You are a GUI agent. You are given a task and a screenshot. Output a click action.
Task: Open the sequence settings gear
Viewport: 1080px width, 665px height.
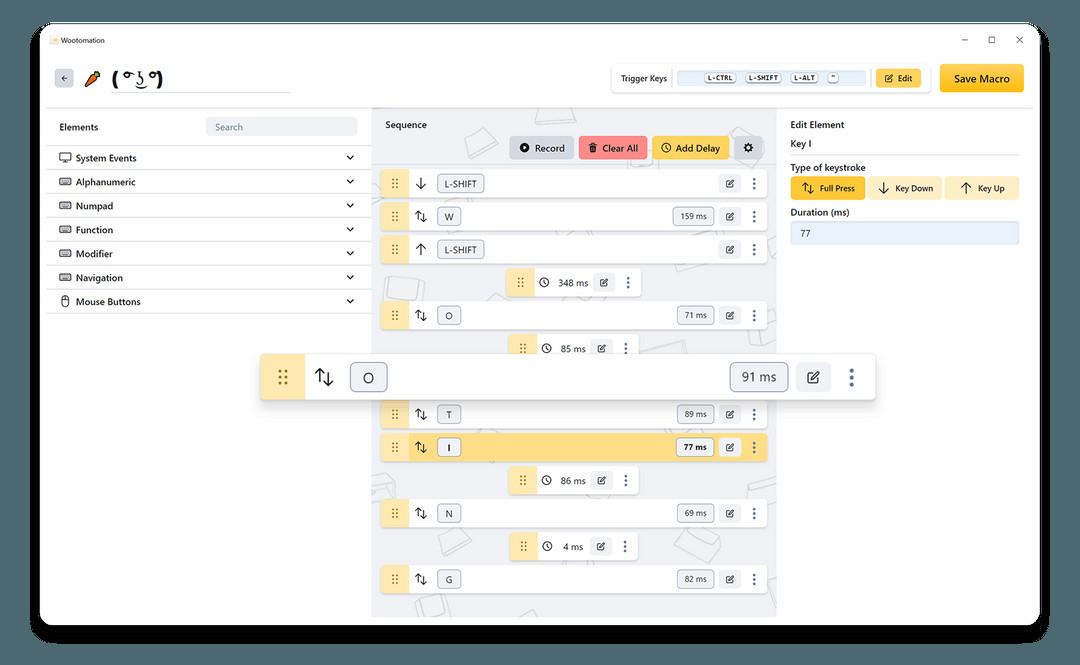tap(748, 147)
